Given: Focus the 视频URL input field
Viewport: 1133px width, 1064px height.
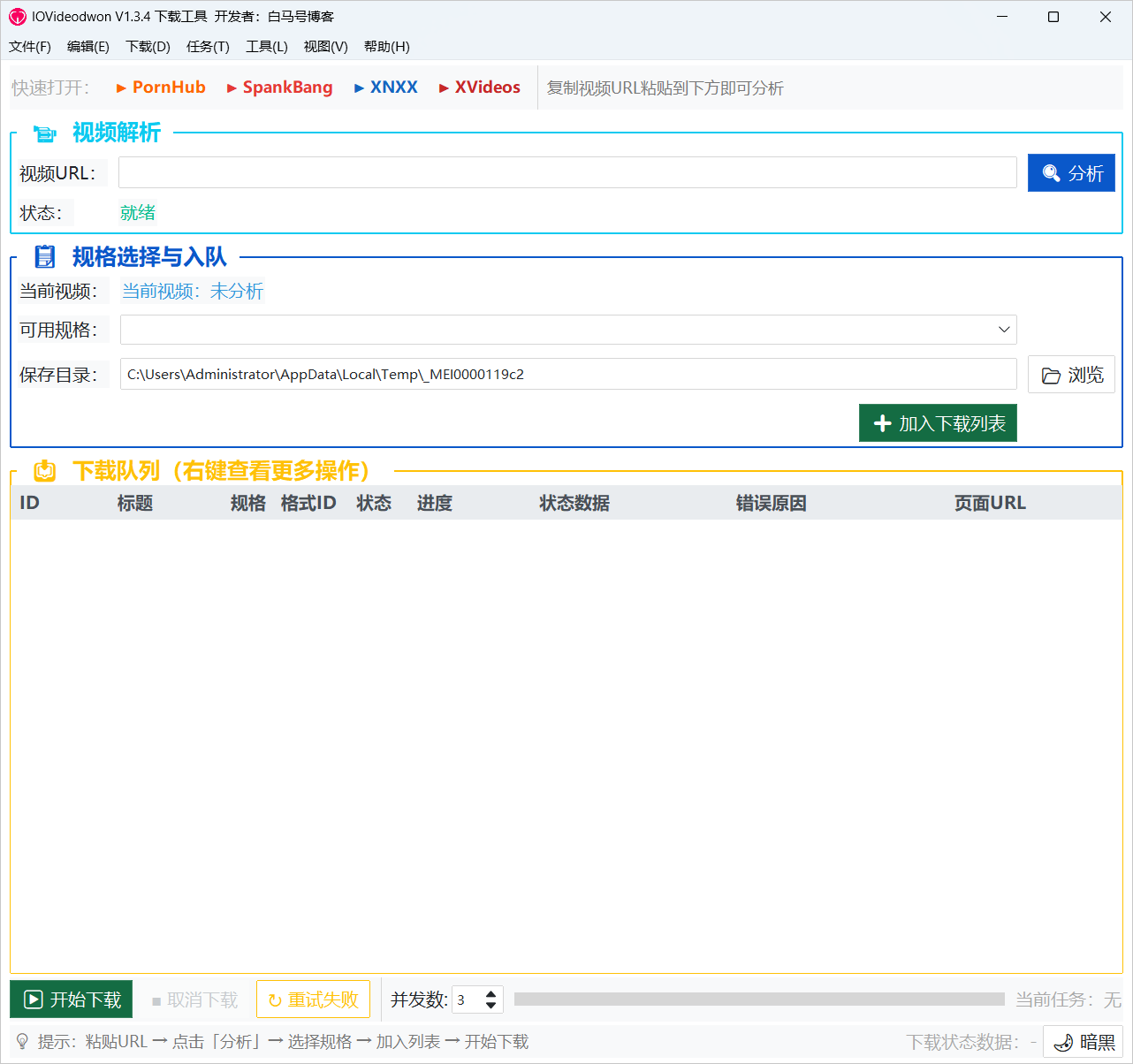Looking at the screenshot, I should [567, 172].
